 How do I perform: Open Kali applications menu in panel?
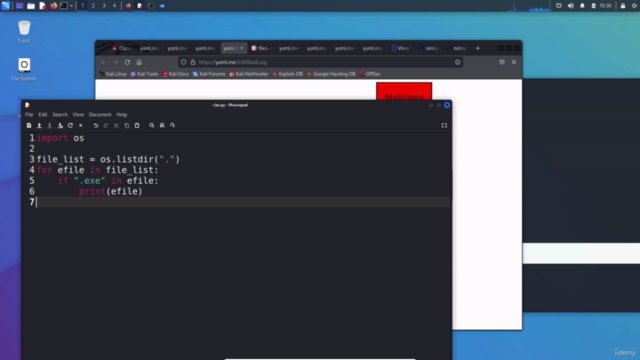pyautogui.click(x=5, y=6)
